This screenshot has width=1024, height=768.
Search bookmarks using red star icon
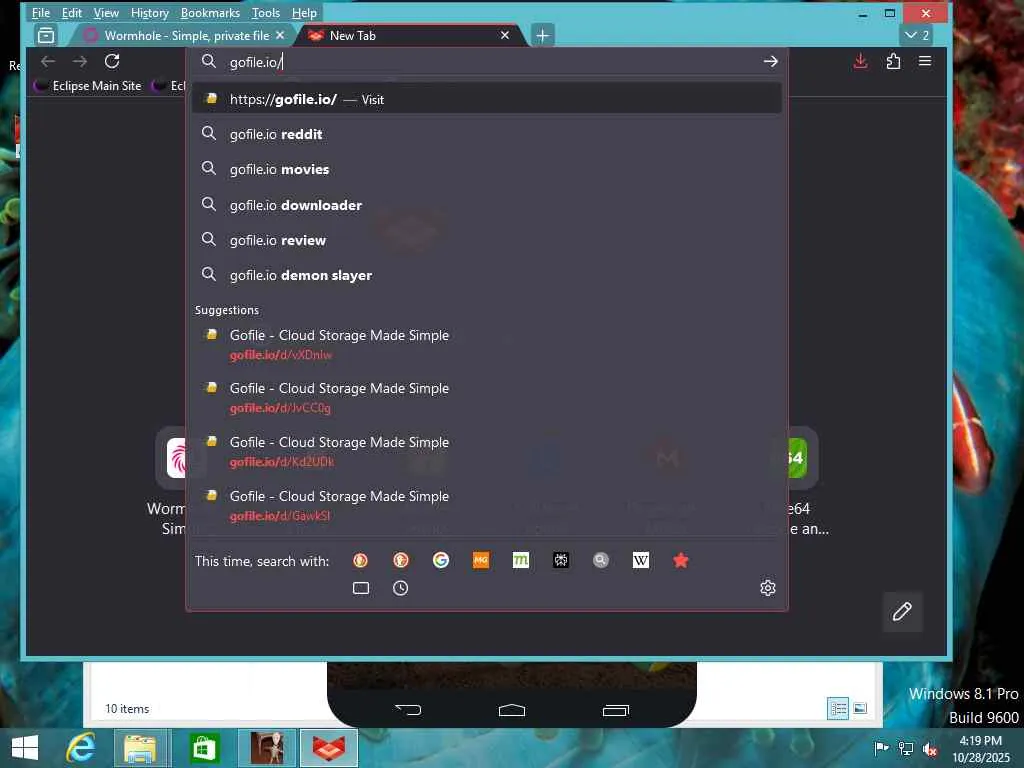point(680,560)
